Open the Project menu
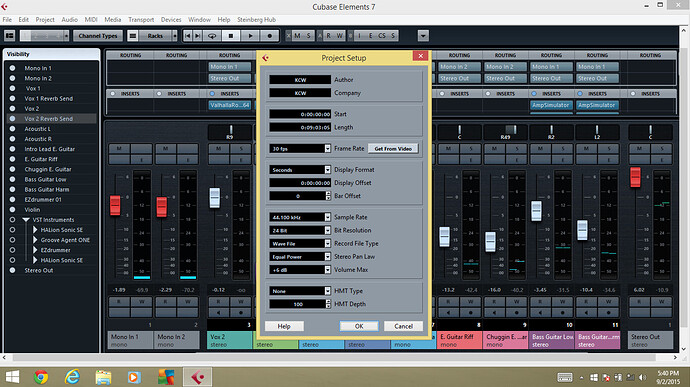This screenshot has height=387, width=690. click(45, 19)
